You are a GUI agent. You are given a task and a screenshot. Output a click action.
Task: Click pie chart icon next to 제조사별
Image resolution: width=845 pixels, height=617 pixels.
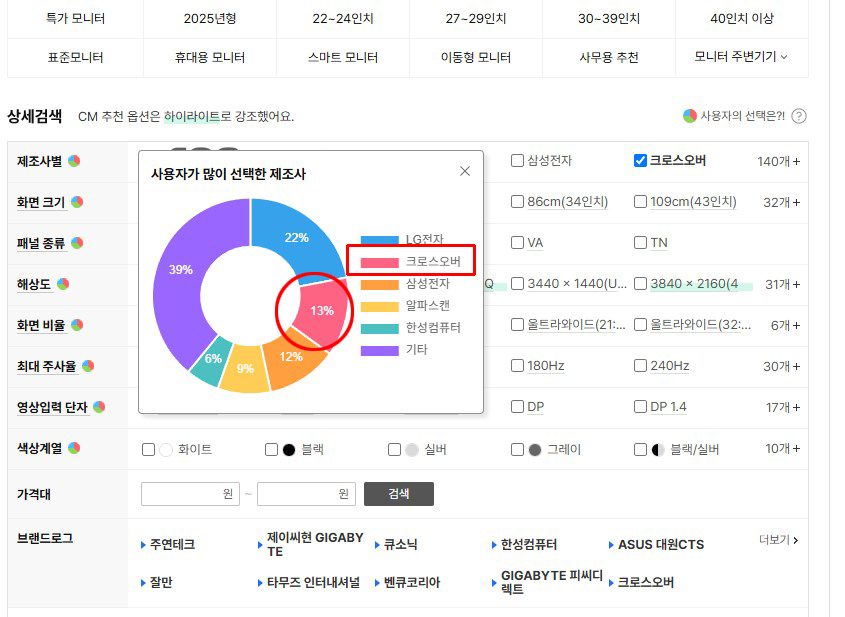point(75,161)
